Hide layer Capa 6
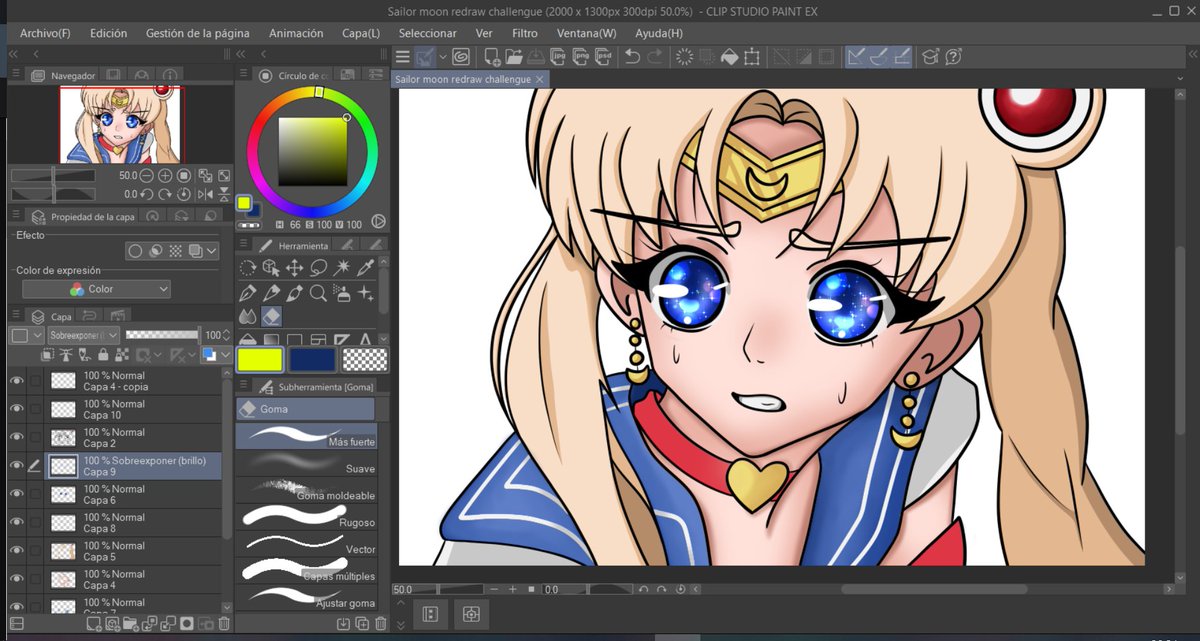The width and height of the screenshot is (1200, 641). [15, 494]
